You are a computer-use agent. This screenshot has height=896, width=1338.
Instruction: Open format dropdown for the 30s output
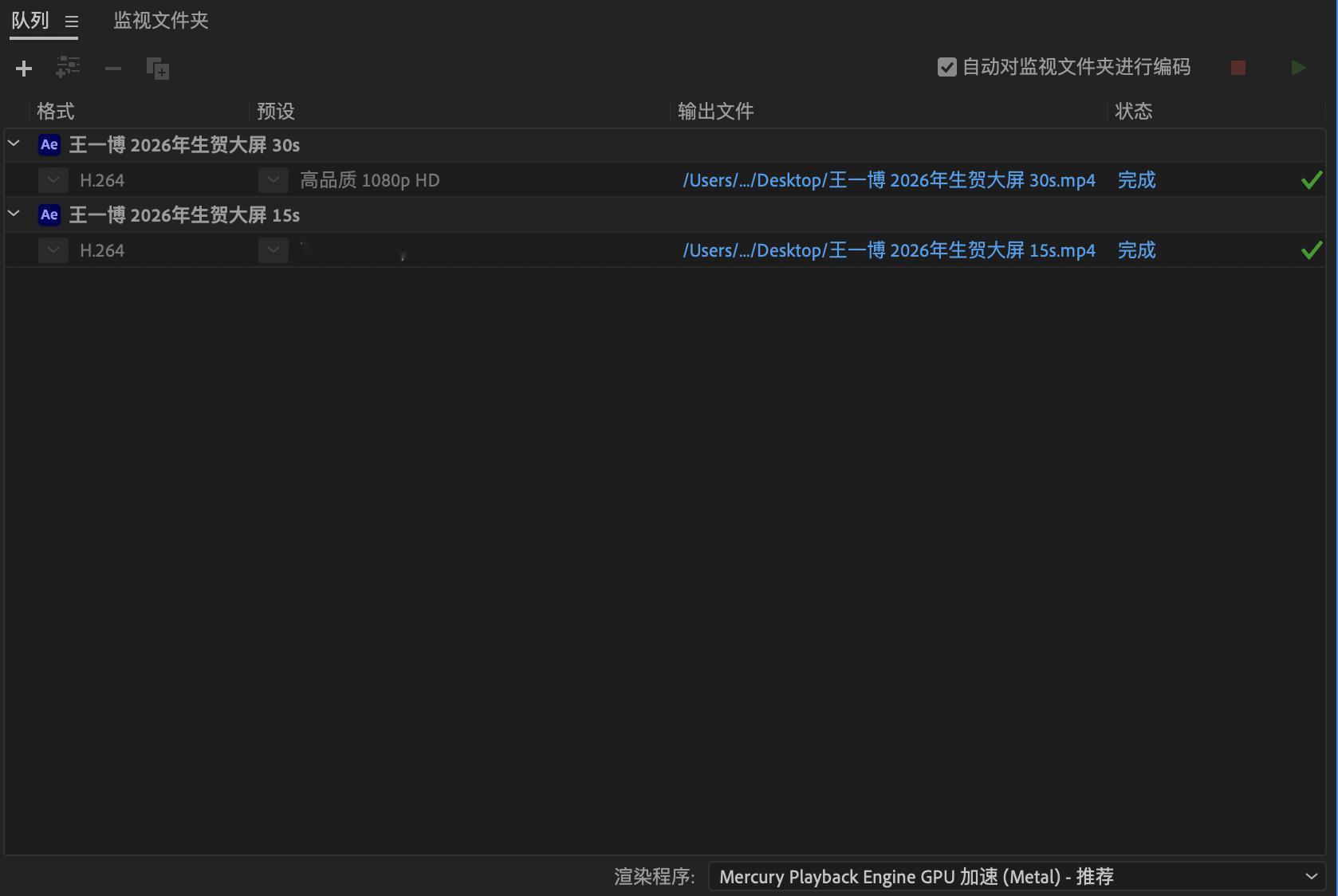[53, 180]
